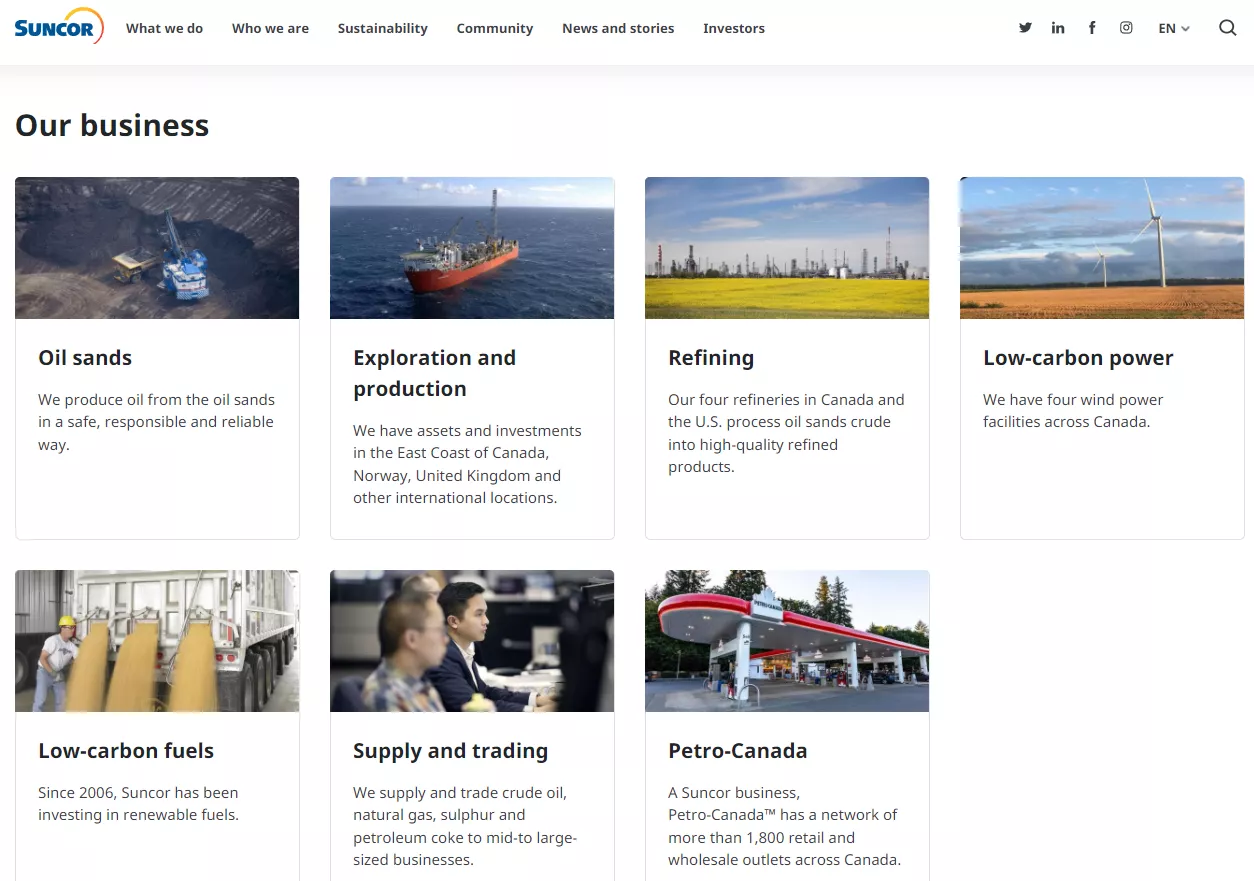
Task: Click the trading floor employees photo
Action: point(472,641)
